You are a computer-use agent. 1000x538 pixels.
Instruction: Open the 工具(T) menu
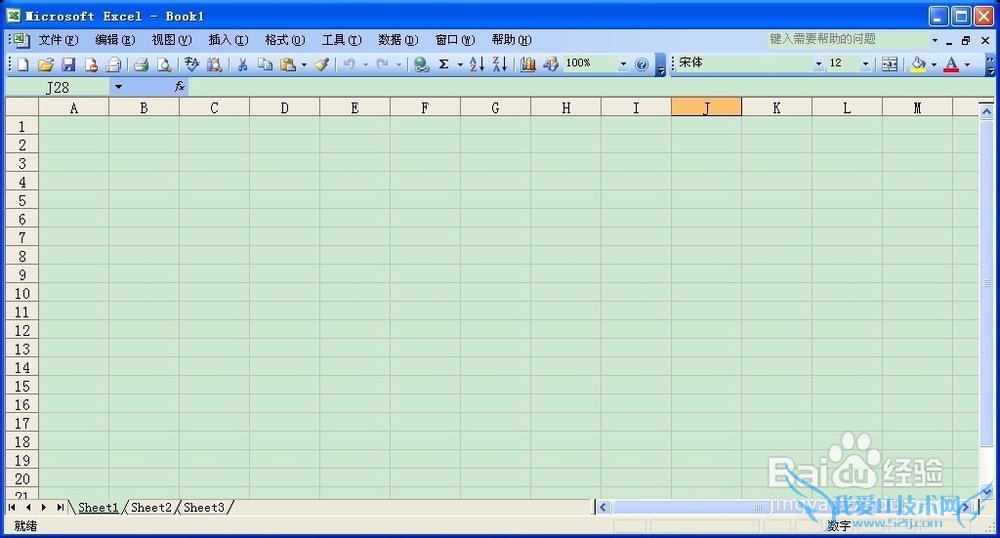pyautogui.click(x=342, y=40)
